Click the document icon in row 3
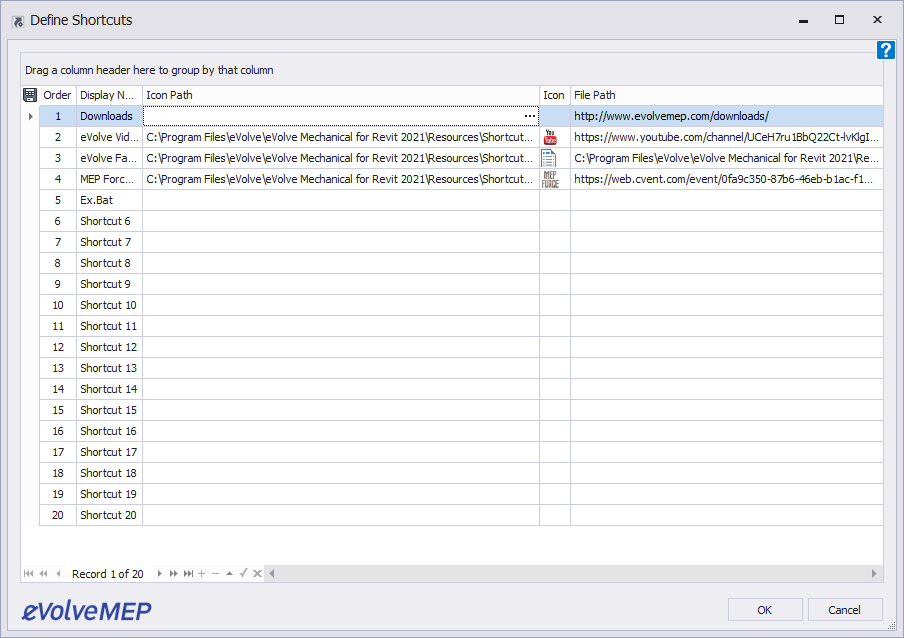This screenshot has width=904, height=638. [549, 158]
